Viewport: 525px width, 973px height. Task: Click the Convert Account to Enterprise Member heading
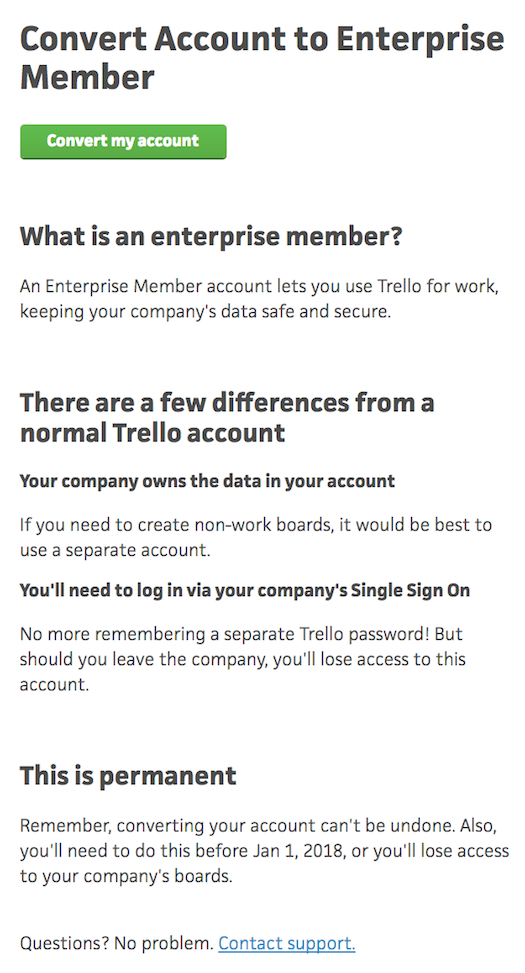click(x=262, y=58)
